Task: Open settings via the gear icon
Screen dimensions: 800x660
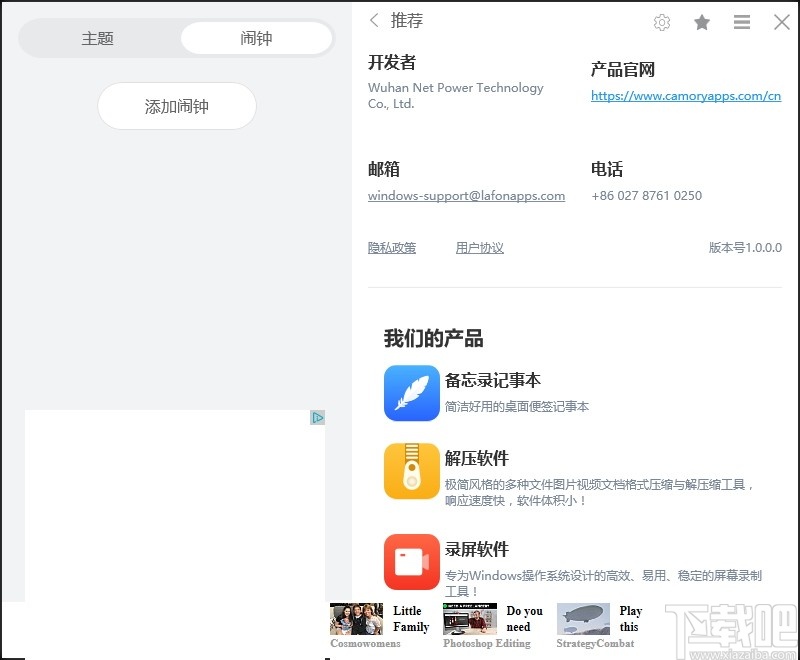Action: coord(662,22)
